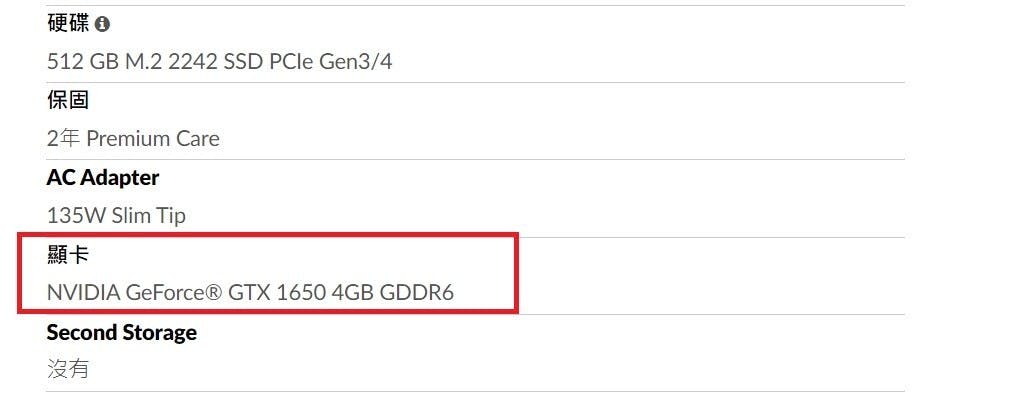Click the word Premium in warranty row
This screenshot has width=1024, height=398.
tap(125, 139)
